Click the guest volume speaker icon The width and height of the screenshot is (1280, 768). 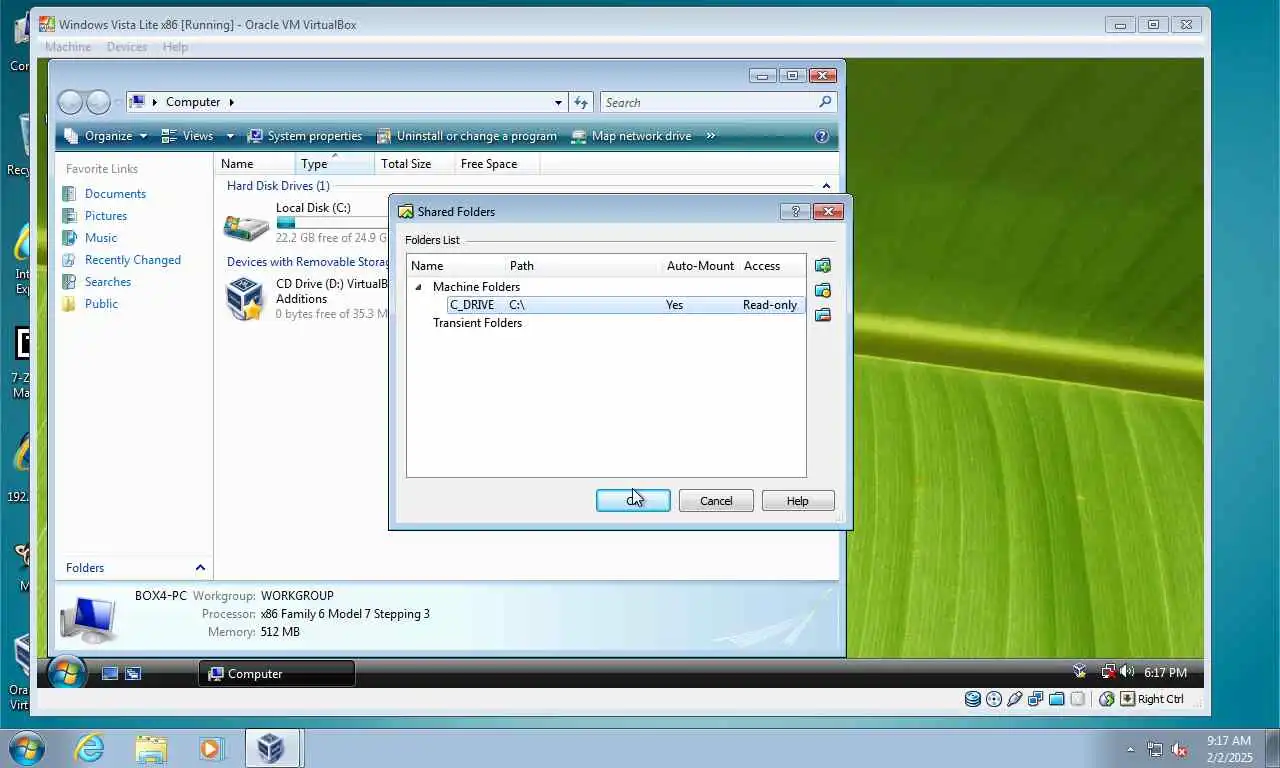[1127, 672]
